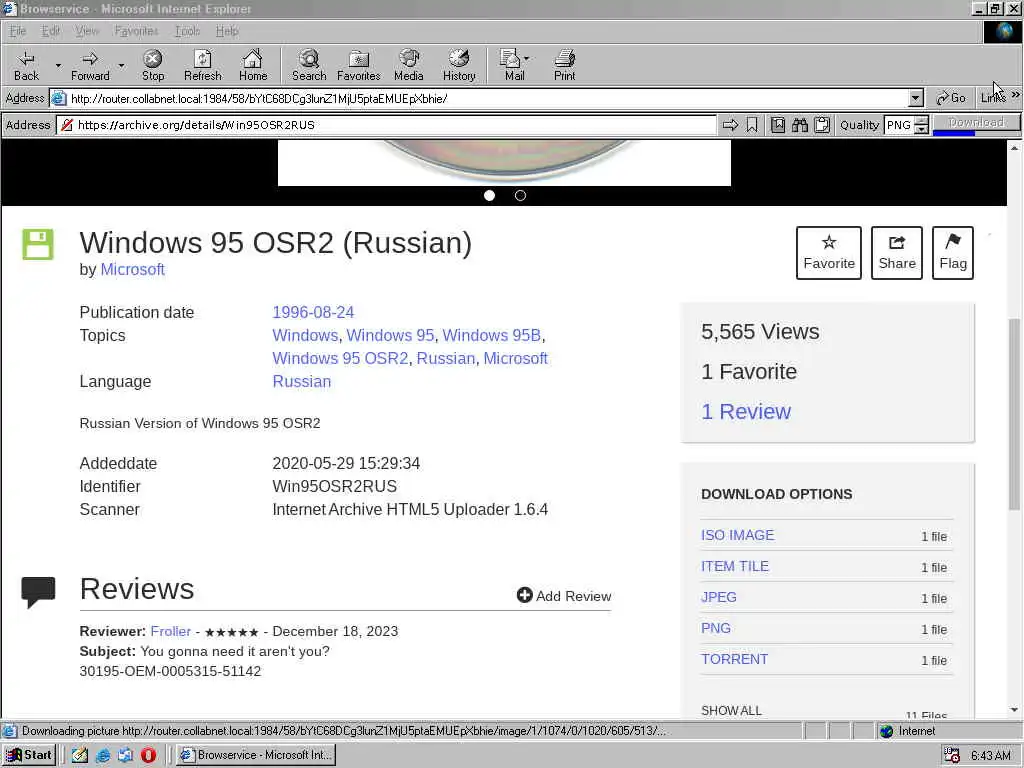This screenshot has width=1024, height=768.
Task: Click the Outlook Express quick launch icon
Action: pos(125,755)
